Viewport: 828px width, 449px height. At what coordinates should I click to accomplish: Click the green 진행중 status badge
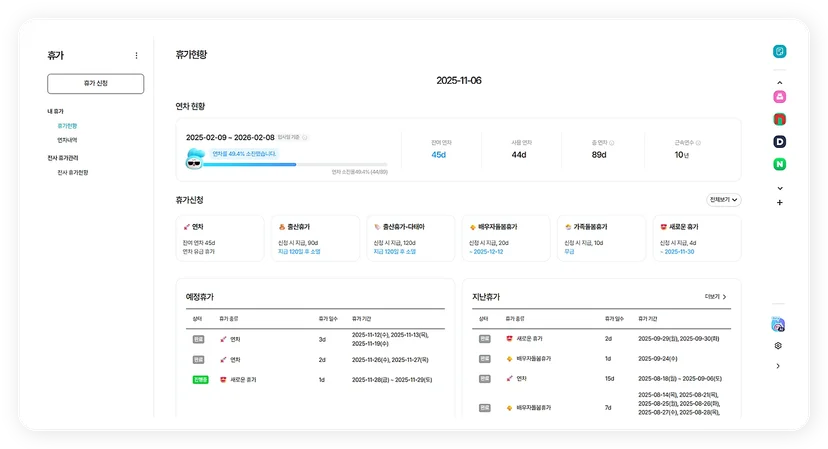coord(200,379)
